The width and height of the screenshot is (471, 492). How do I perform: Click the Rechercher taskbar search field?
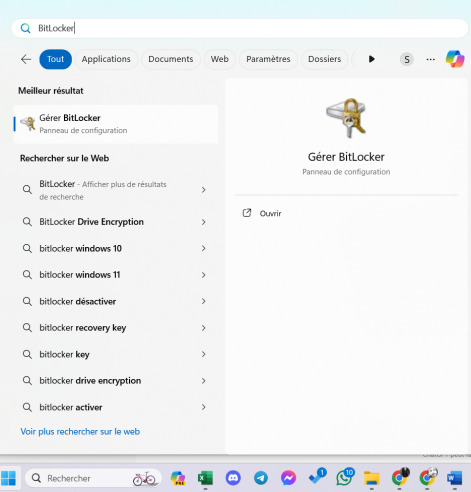click(93, 478)
